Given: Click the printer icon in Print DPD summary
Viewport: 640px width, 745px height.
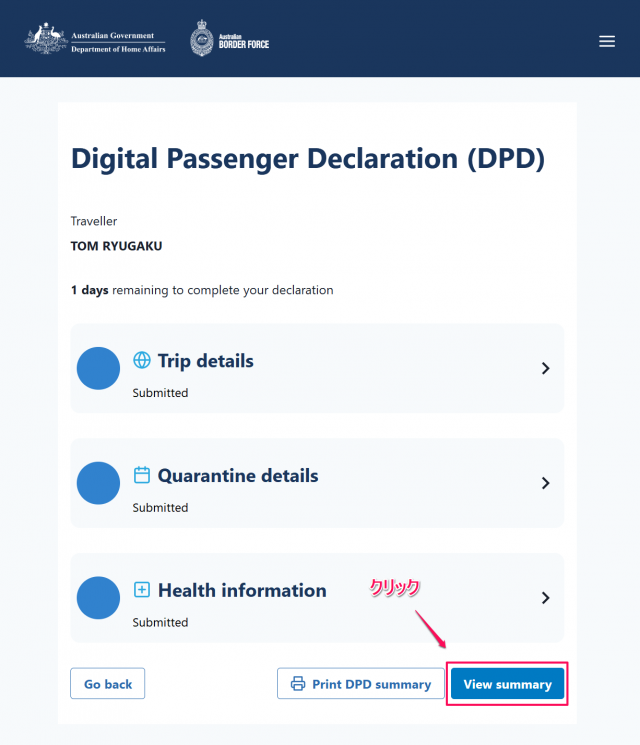Looking at the screenshot, I should point(298,684).
